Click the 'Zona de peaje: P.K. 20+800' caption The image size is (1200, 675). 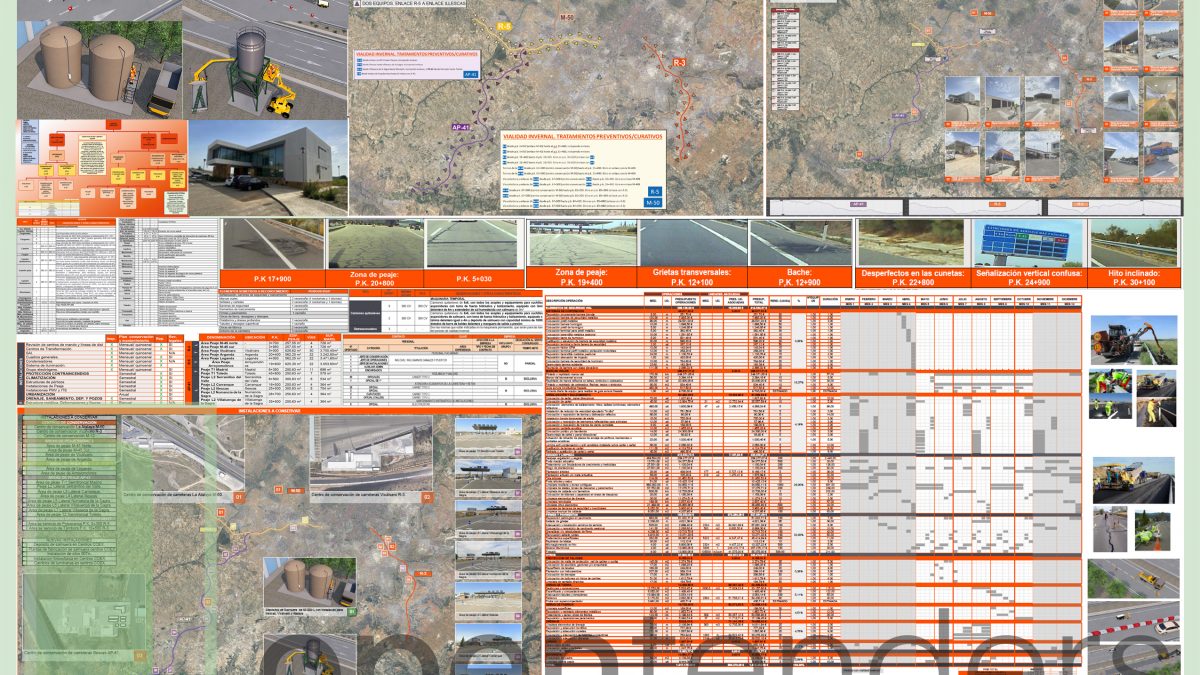click(x=375, y=280)
